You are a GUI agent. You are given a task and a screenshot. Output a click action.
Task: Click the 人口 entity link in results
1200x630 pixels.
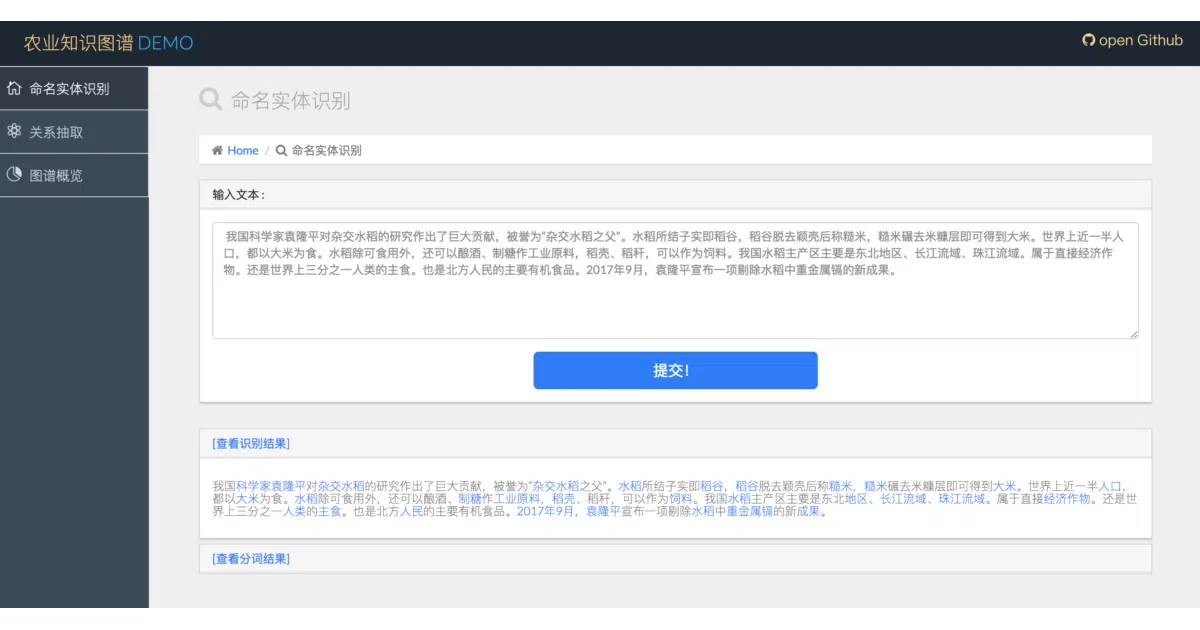click(x=1111, y=485)
